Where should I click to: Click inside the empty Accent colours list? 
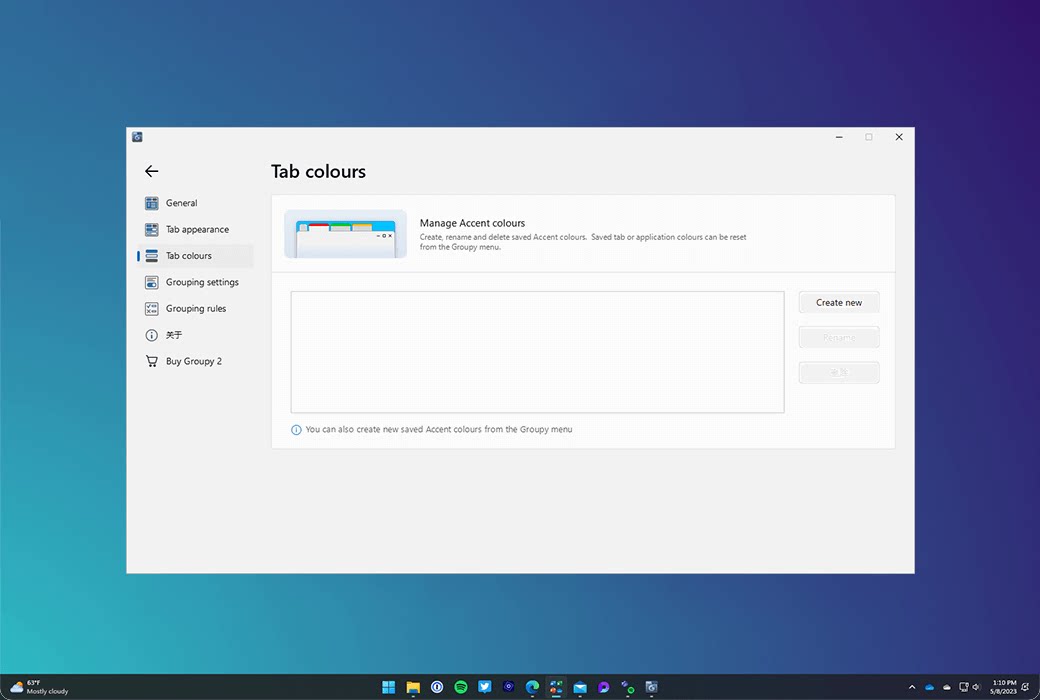click(537, 351)
